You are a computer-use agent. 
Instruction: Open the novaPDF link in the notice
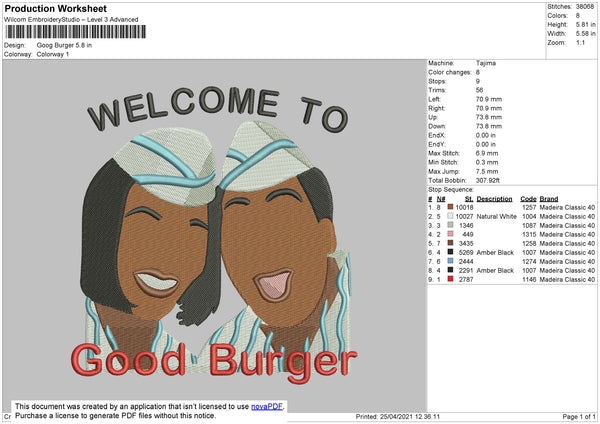coord(267,406)
